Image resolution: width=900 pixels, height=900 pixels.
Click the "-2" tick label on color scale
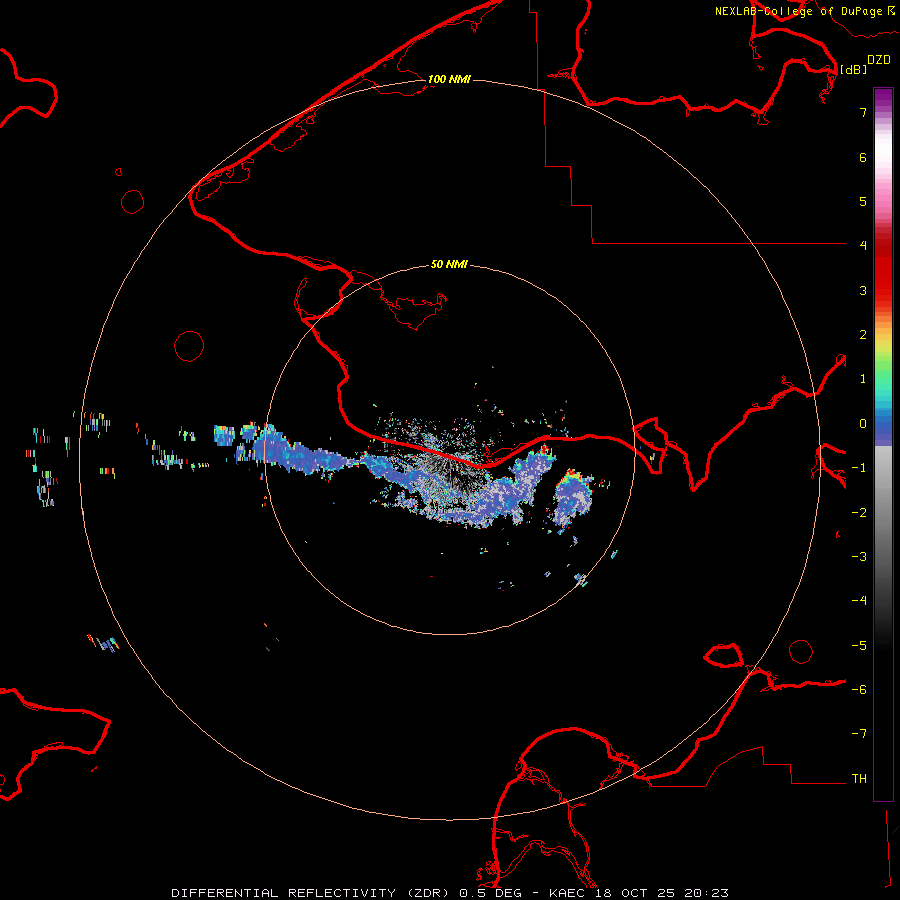(x=859, y=513)
